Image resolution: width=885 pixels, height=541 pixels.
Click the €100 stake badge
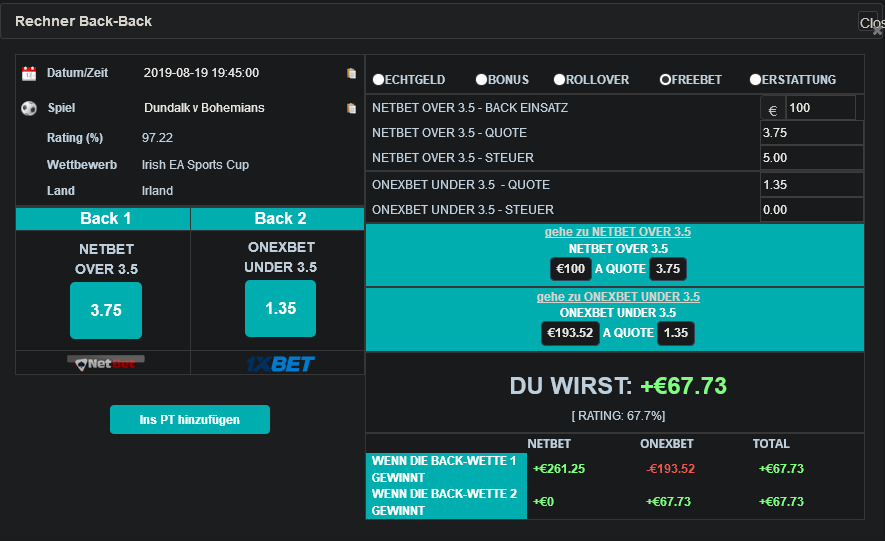coord(571,269)
